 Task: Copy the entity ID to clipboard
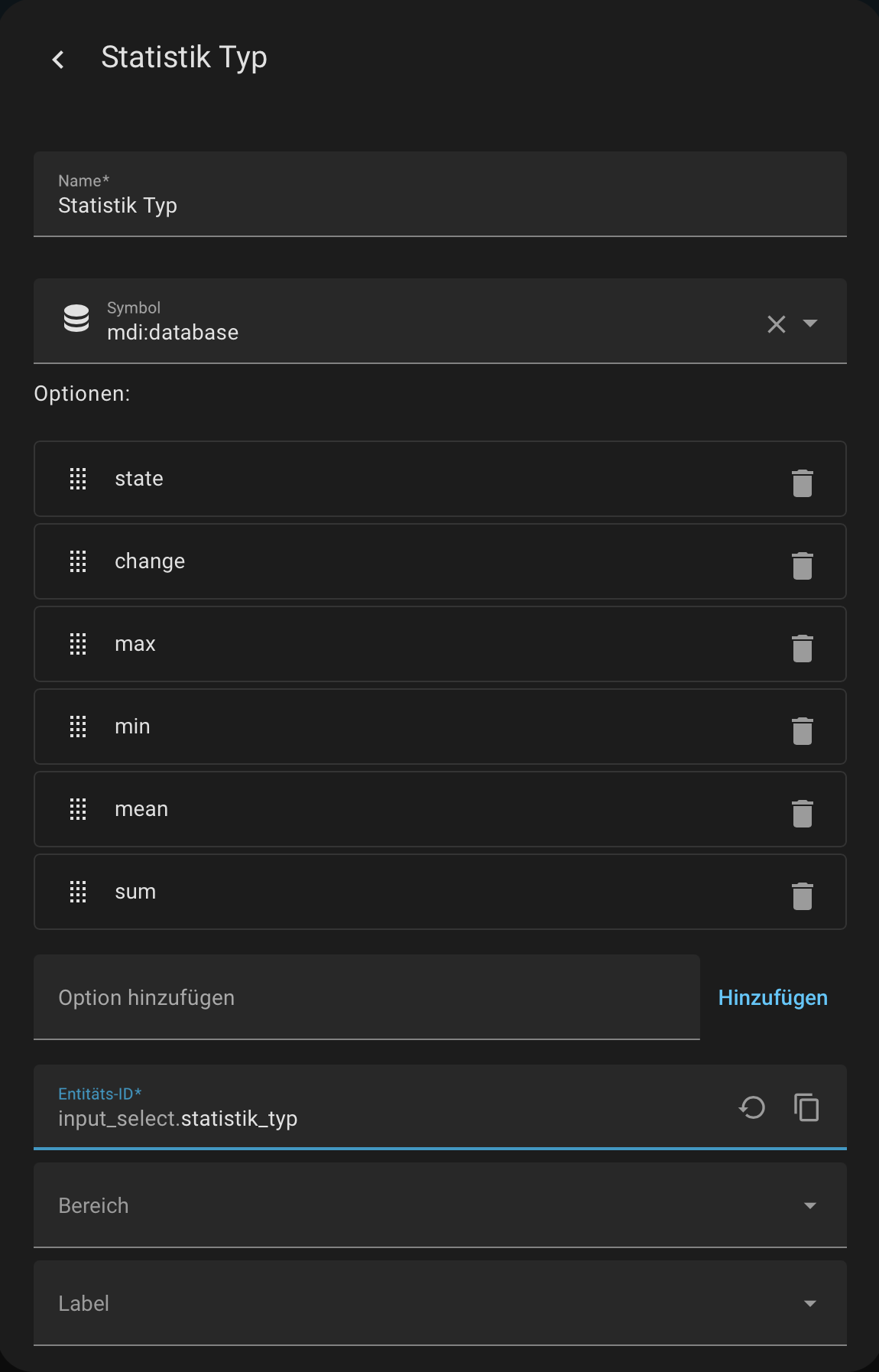tap(806, 1107)
